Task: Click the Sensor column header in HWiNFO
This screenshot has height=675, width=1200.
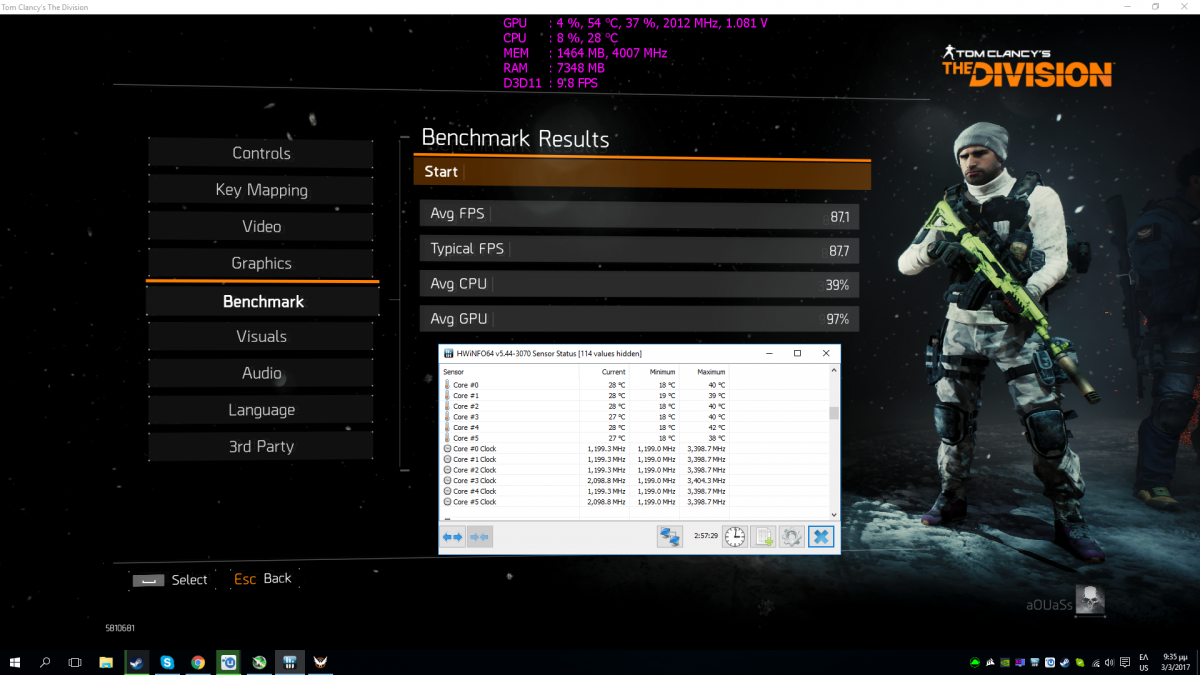Action: [x=509, y=372]
